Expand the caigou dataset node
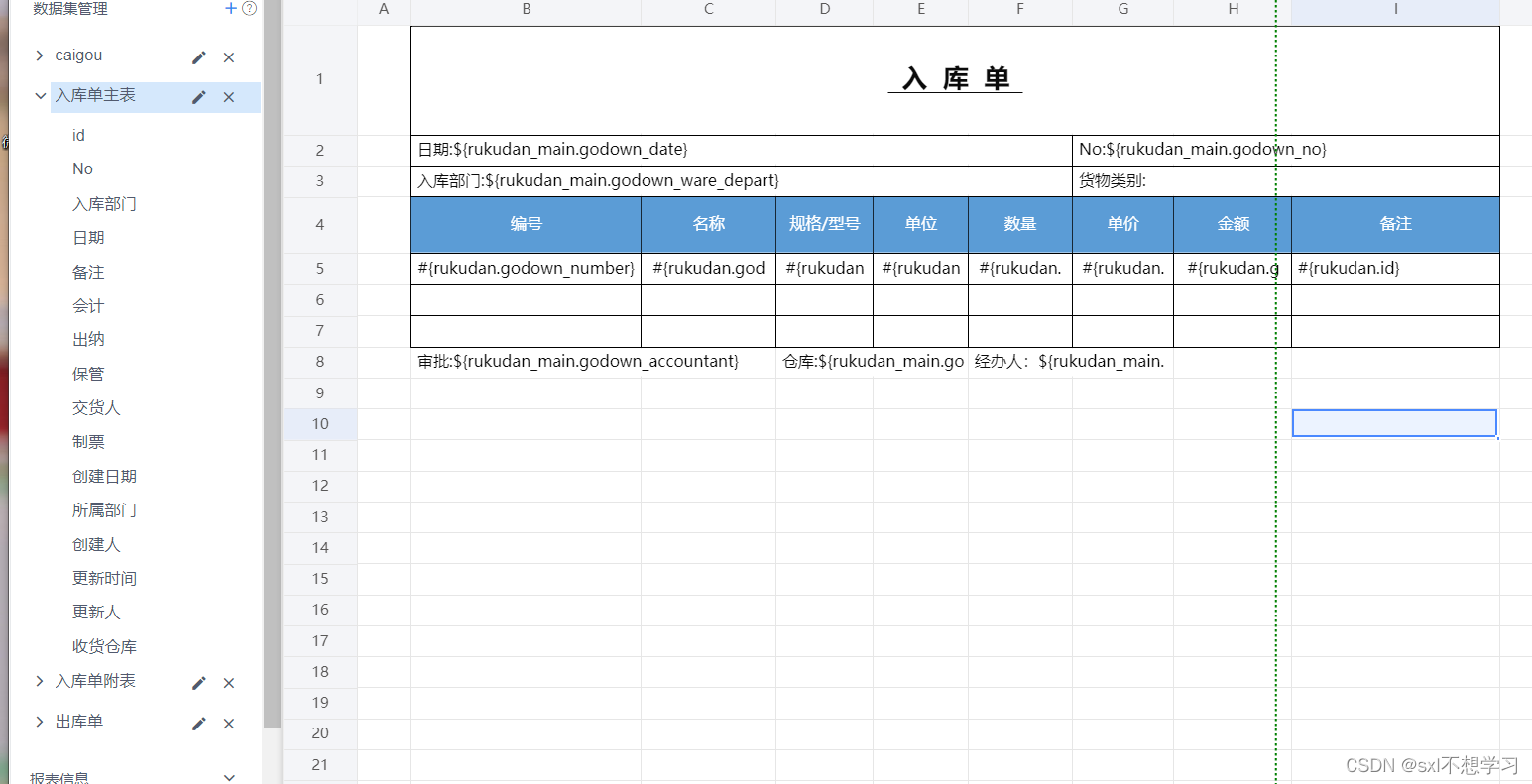 click(40, 56)
